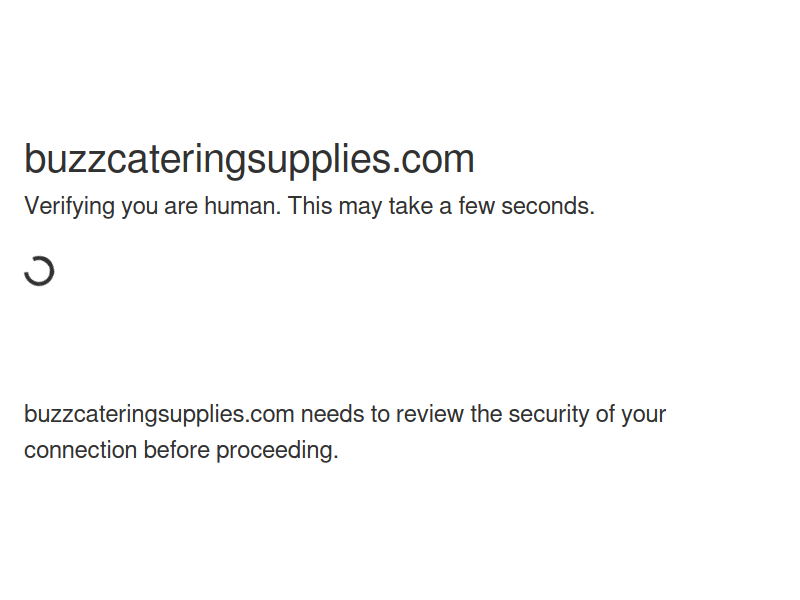
Task: Click the word 'security' in the paragraph
Action: tap(549, 414)
